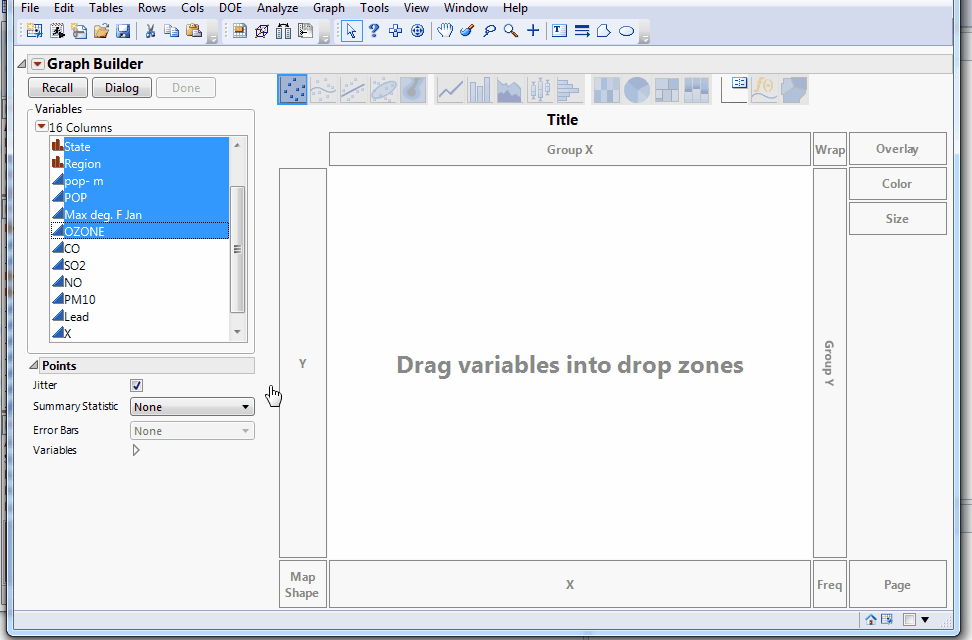Expand the Variables disclosure arrow under Points
The height and width of the screenshot is (640, 972).
coord(137,450)
